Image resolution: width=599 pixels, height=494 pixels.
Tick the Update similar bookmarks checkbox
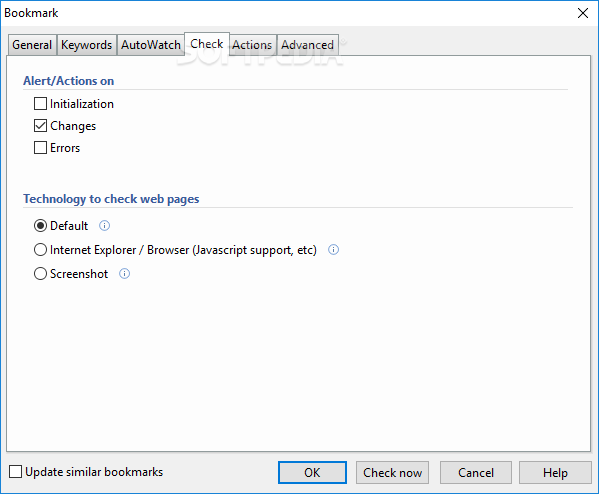click(15, 471)
